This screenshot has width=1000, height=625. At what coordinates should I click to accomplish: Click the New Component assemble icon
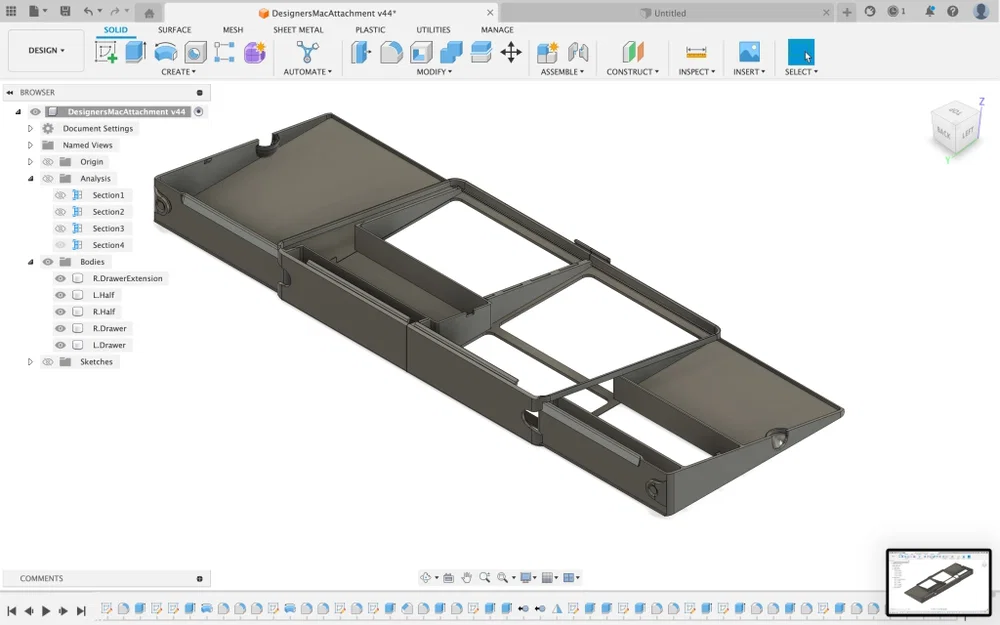point(547,52)
